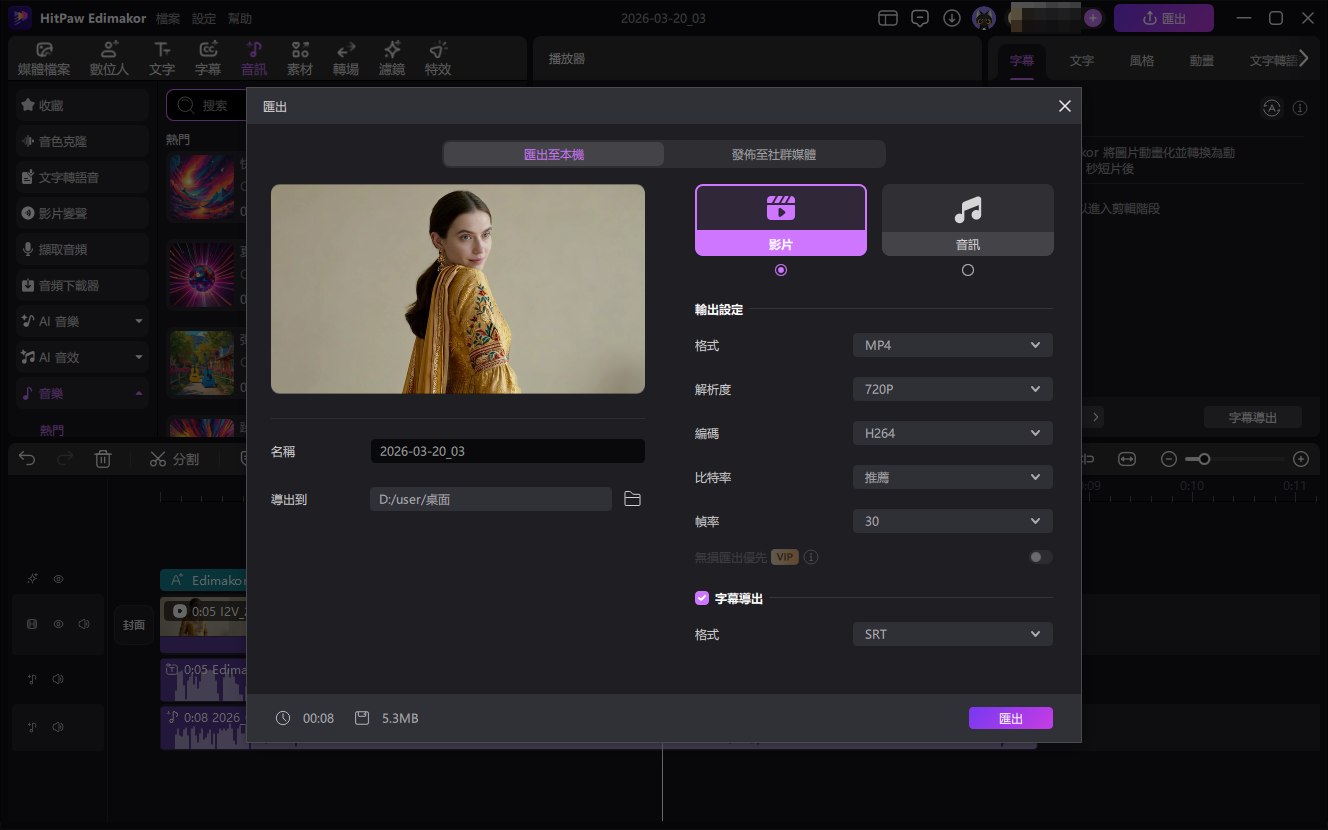Image resolution: width=1328 pixels, height=830 pixels.
Task: Select the 濾鏡 filters icon
Action: [391, 57]
